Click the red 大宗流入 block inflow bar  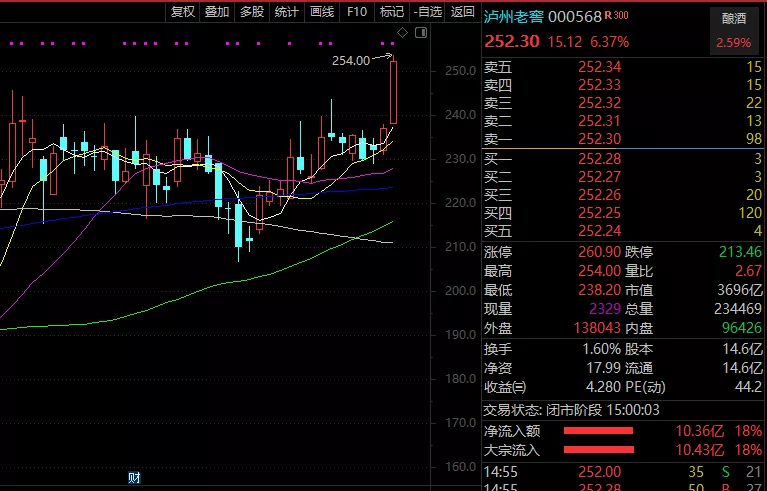point(599,450)
